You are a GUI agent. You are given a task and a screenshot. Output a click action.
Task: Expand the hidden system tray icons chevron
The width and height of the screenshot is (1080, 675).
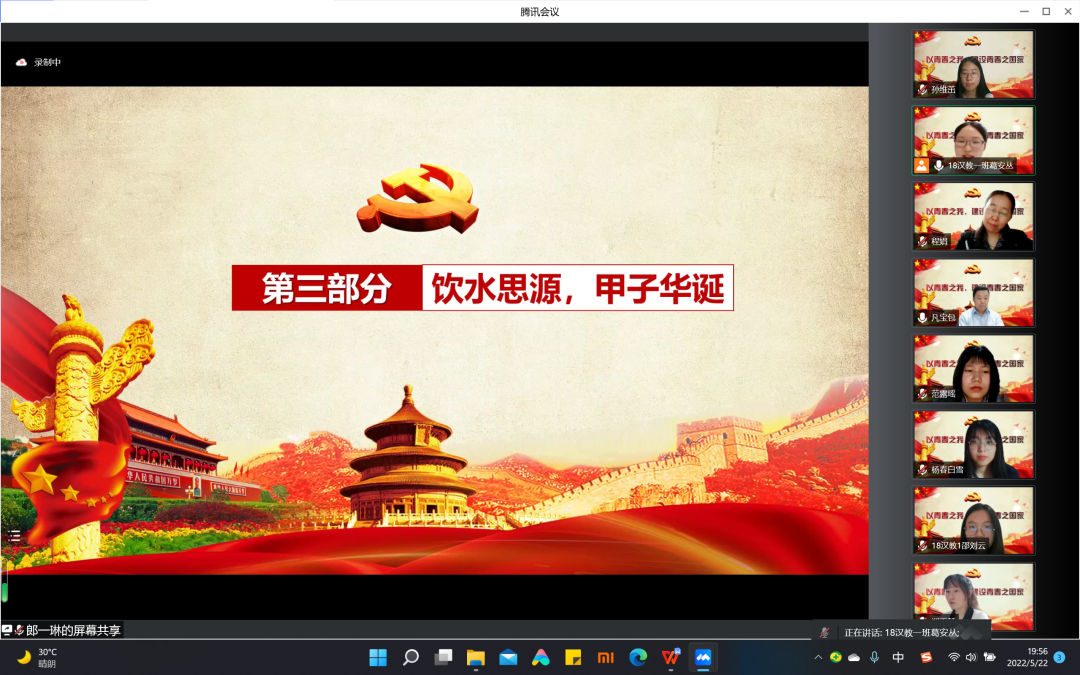pyautogui.click(x=818, y=657)
